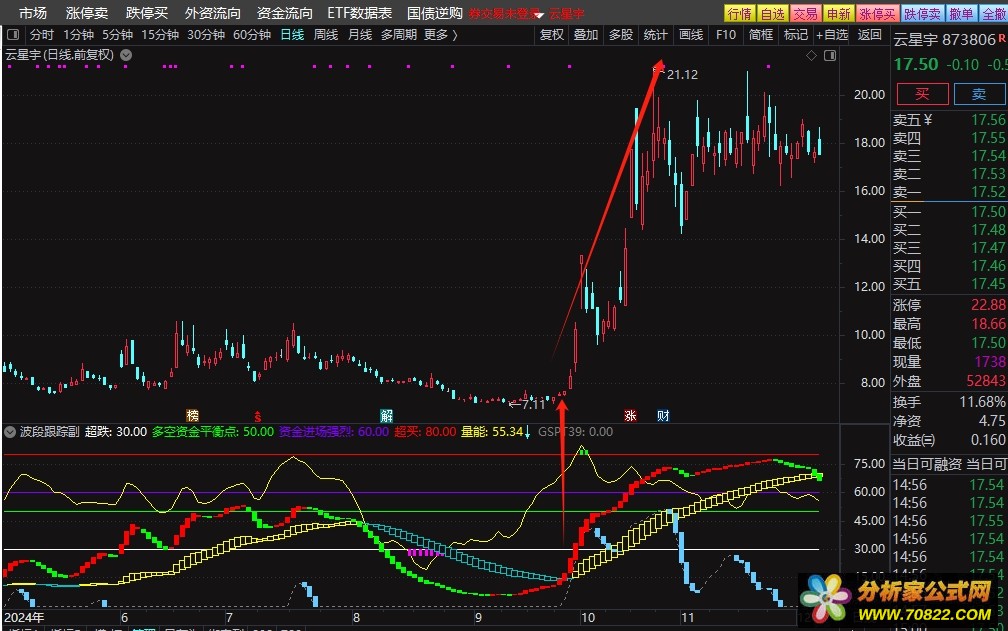The image size is (1008, 631).
Task: Switch to the 5分钟 period tab
Action: tap(118, 35)
